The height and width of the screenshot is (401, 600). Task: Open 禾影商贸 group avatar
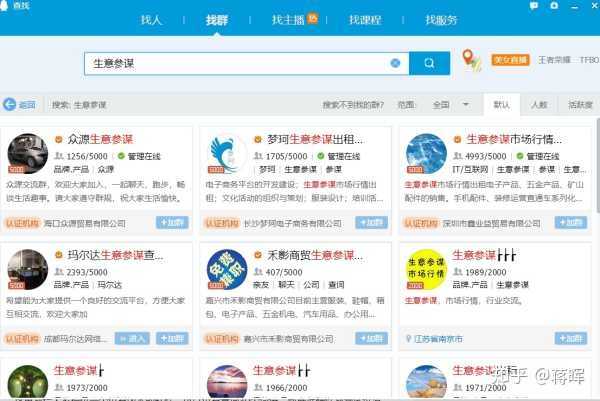click(x=227, y=269)
